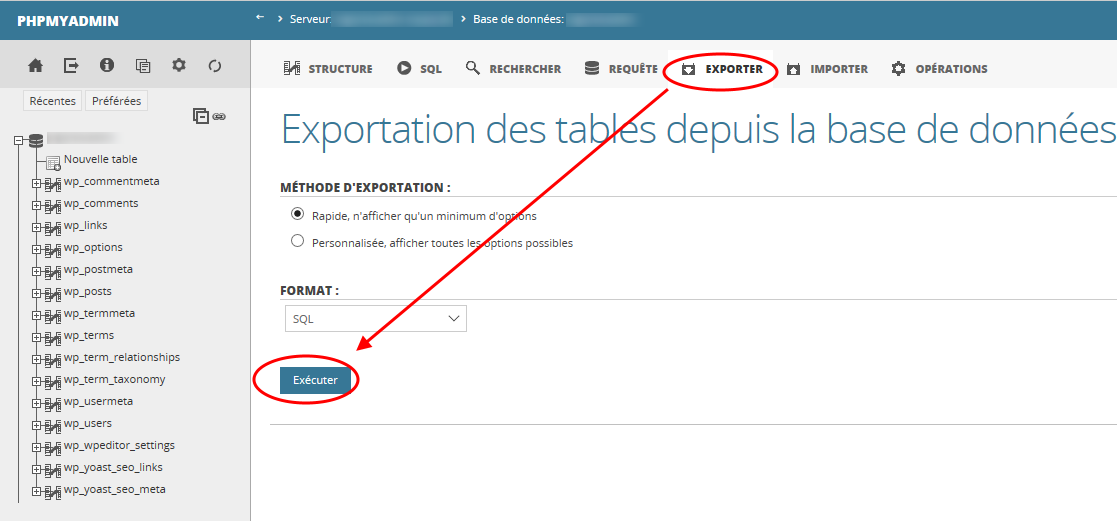Screen dimensions: 1117x521
Task: Click the Opérations gear icon
Action: 898,69
